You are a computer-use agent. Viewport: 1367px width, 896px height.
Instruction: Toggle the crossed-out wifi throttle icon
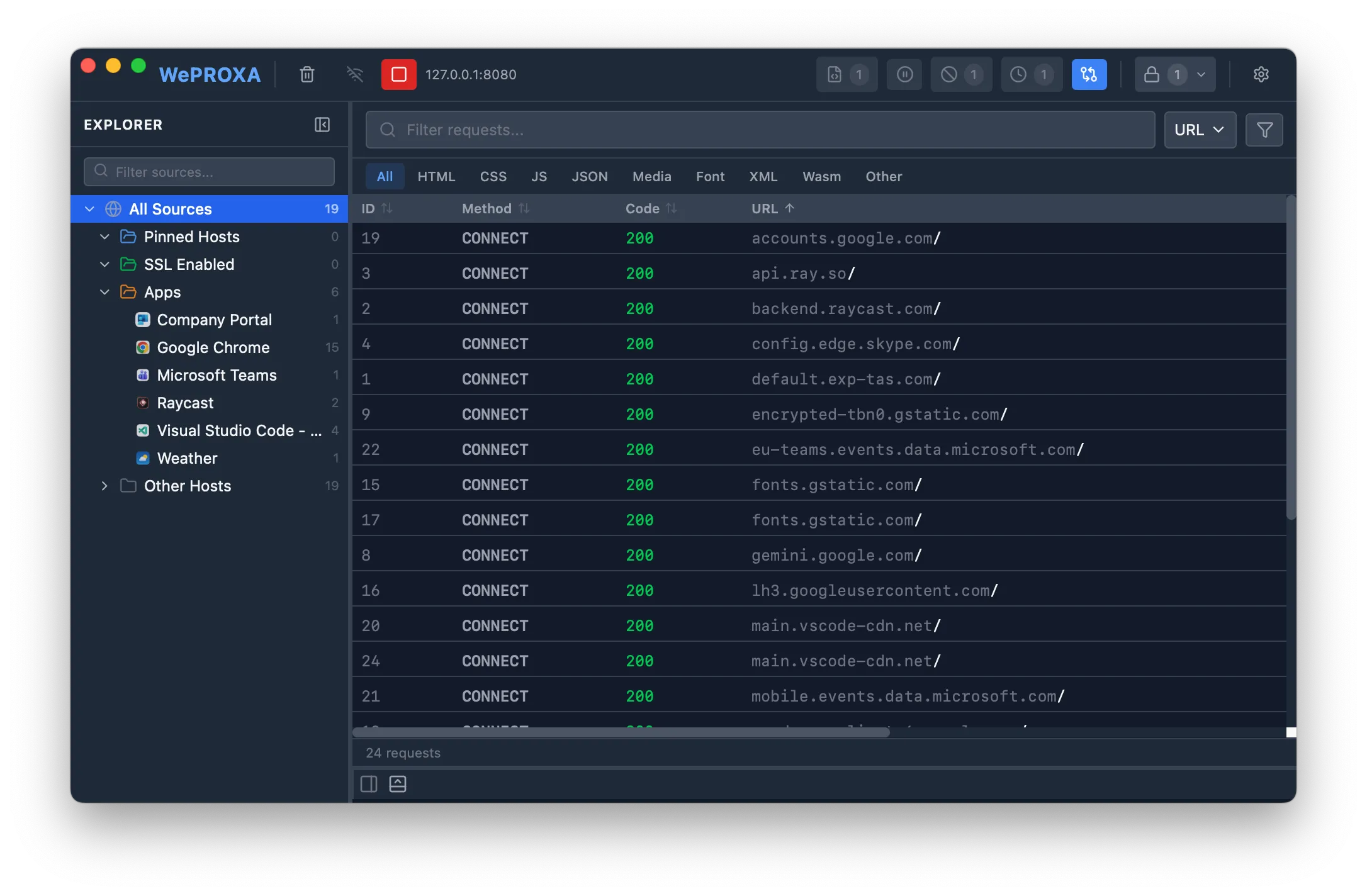[x=355, y=75]
